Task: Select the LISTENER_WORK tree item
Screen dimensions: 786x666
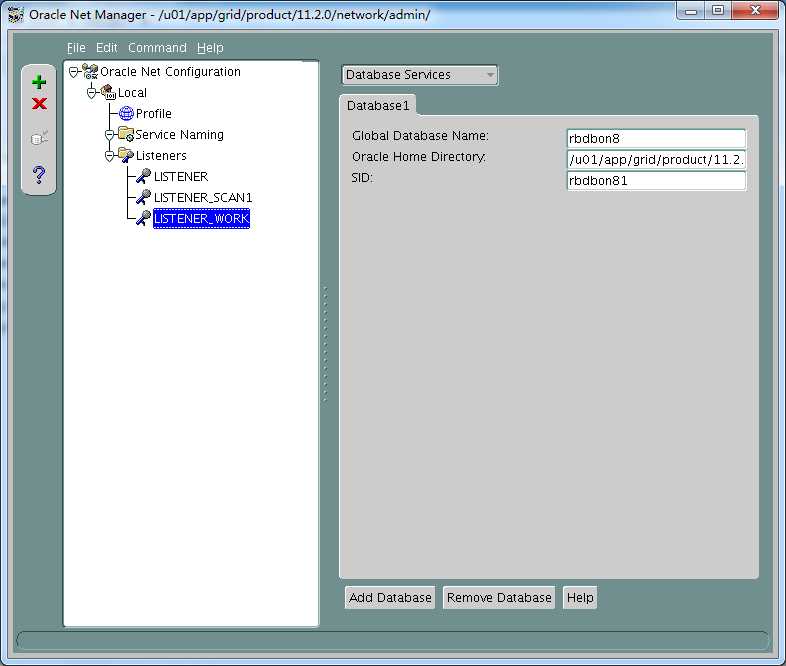Action: (x=201, y=219)
